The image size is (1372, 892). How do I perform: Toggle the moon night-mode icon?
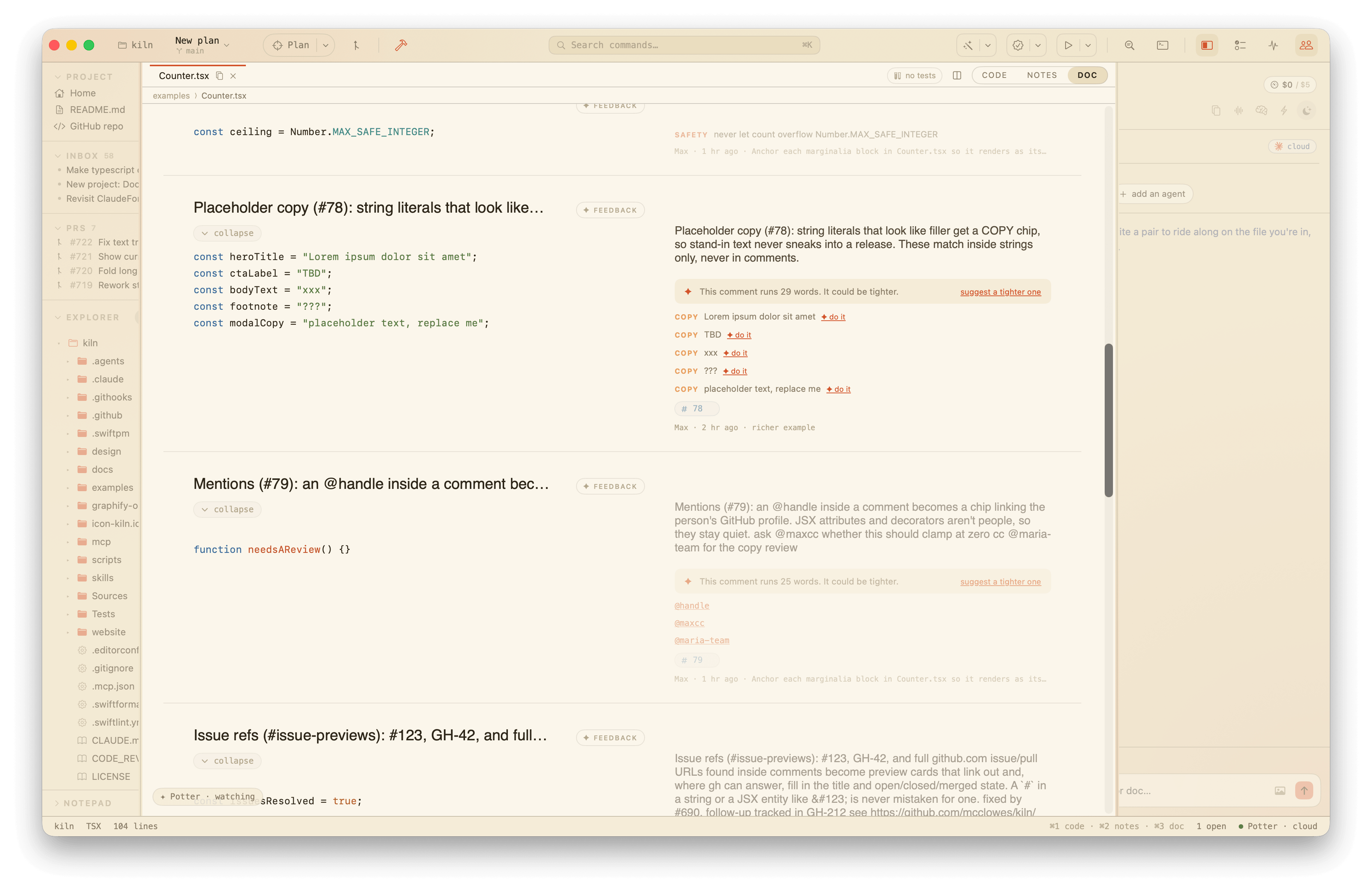pos(1307,111)
